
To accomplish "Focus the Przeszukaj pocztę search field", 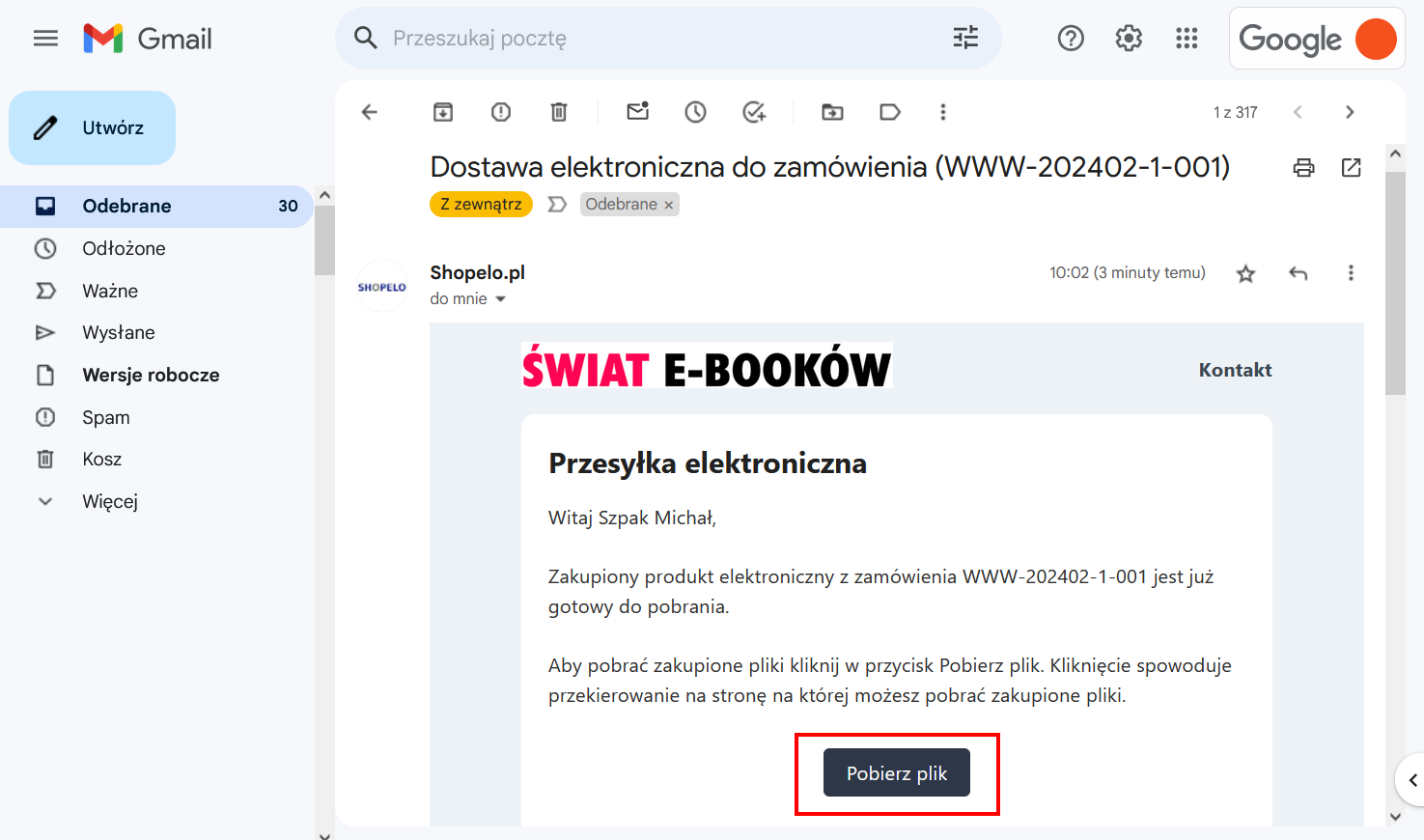I will tap(666, 39).
